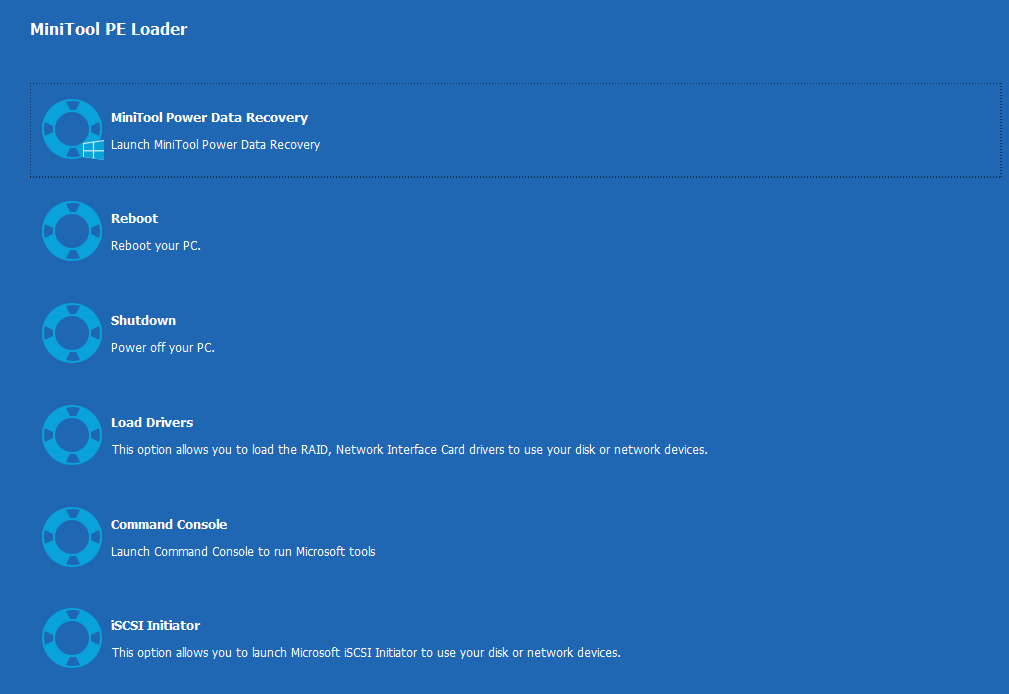The height and width of the screenshot is (694, 1009).
Task: Open the iSCSI Initiator option title
Action: pos(155,625)
